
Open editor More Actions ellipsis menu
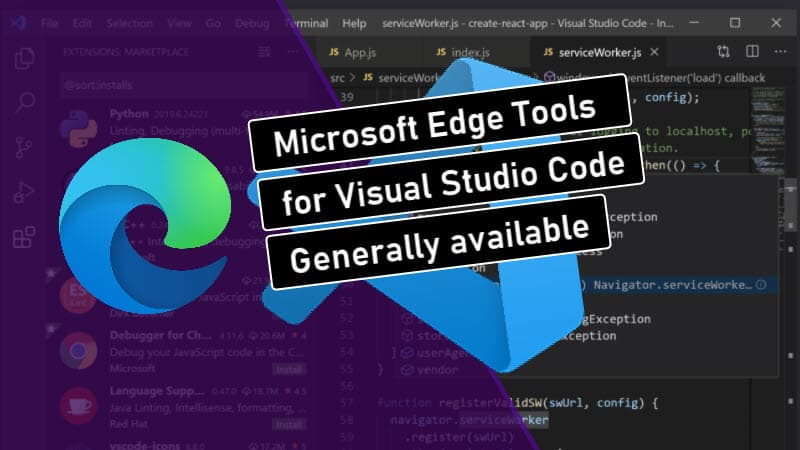[x=781, y=52]
